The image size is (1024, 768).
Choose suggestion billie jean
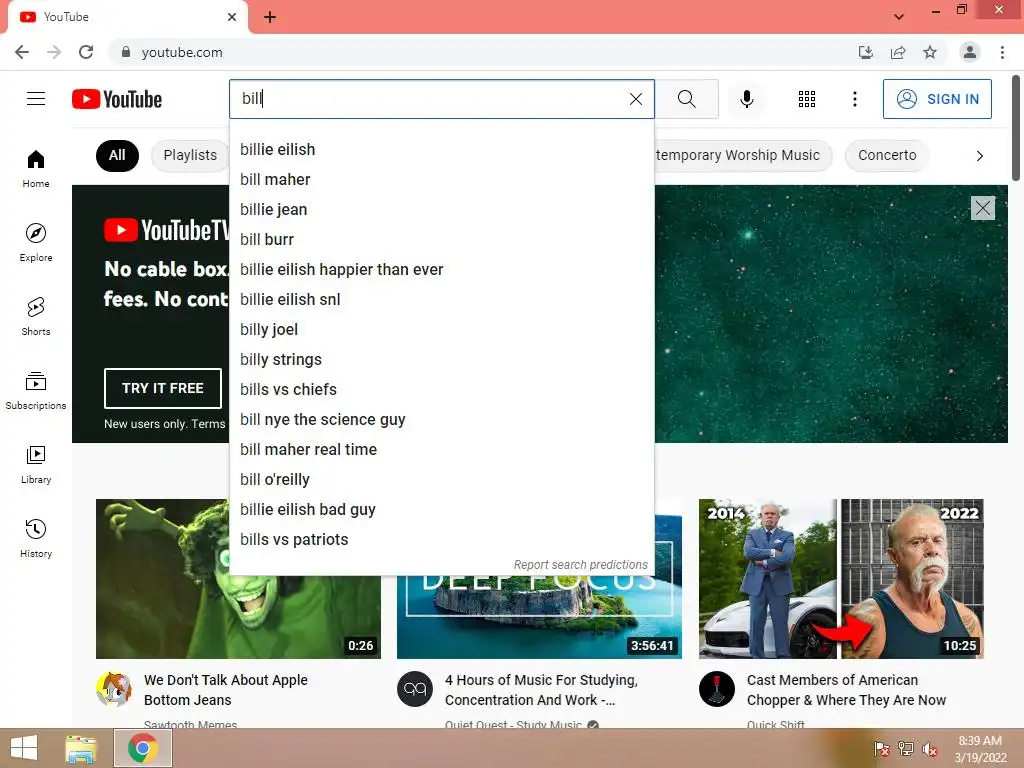(x=441, y=210)
